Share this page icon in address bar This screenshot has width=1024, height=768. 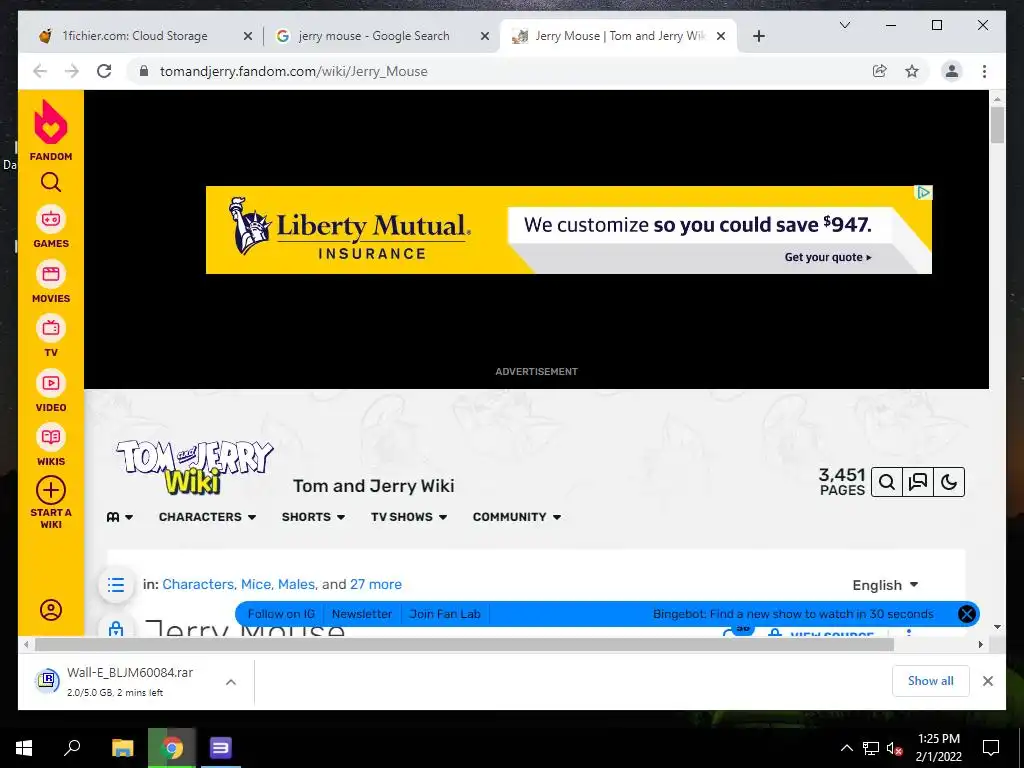click(880, 71)
